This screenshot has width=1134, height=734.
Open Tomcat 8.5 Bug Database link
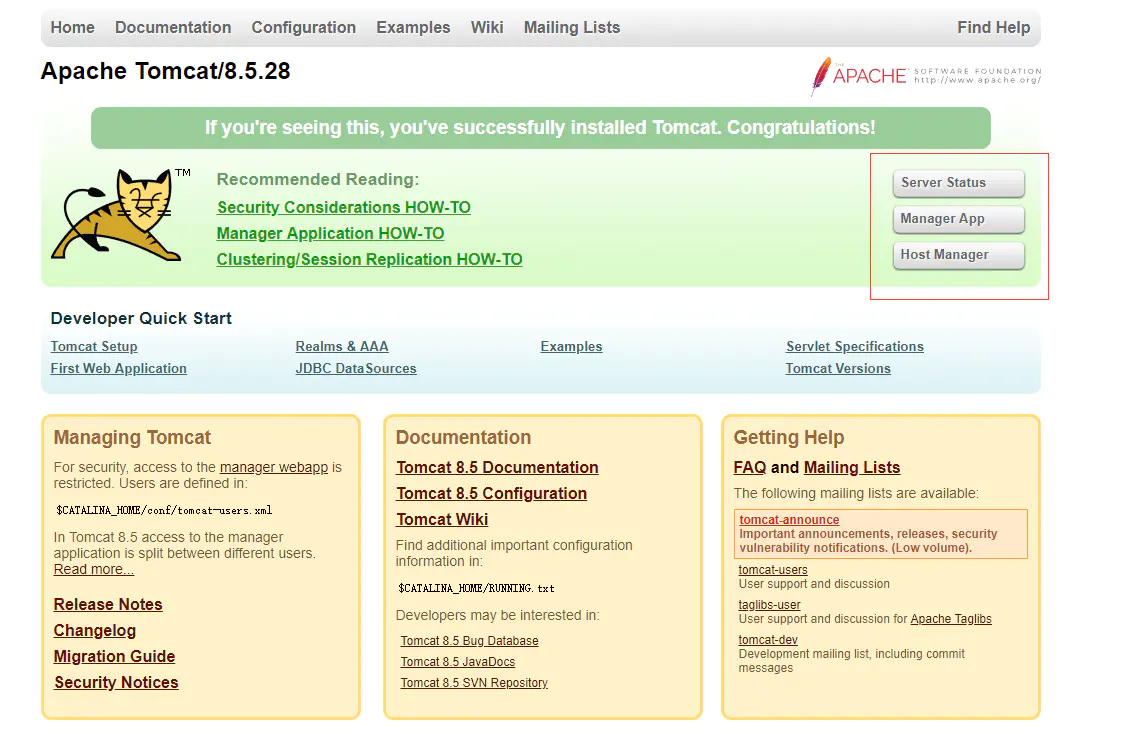click(x=469, y=641)
